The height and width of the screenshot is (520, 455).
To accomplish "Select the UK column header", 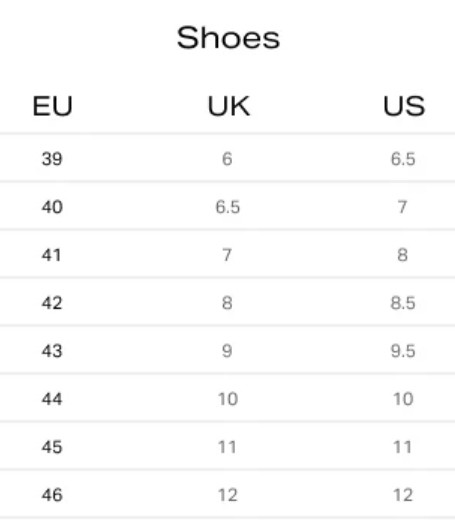I will click(x=229, y=106).
